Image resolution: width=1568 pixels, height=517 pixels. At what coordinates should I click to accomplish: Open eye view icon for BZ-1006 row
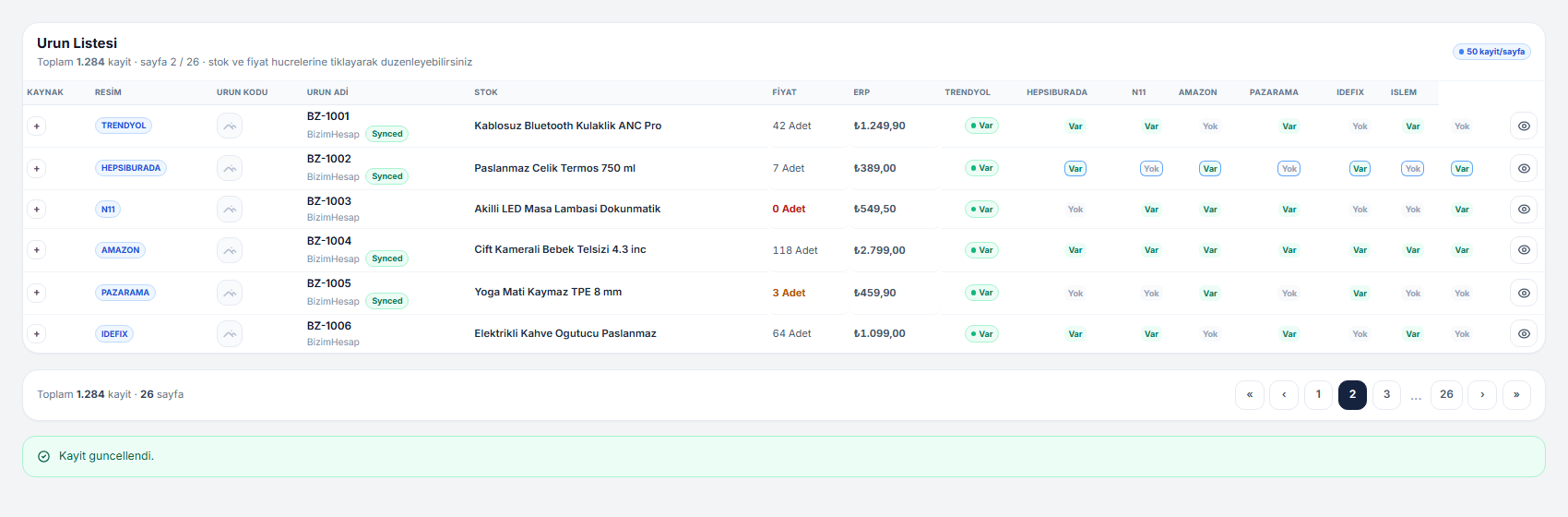pos(1524,333)
